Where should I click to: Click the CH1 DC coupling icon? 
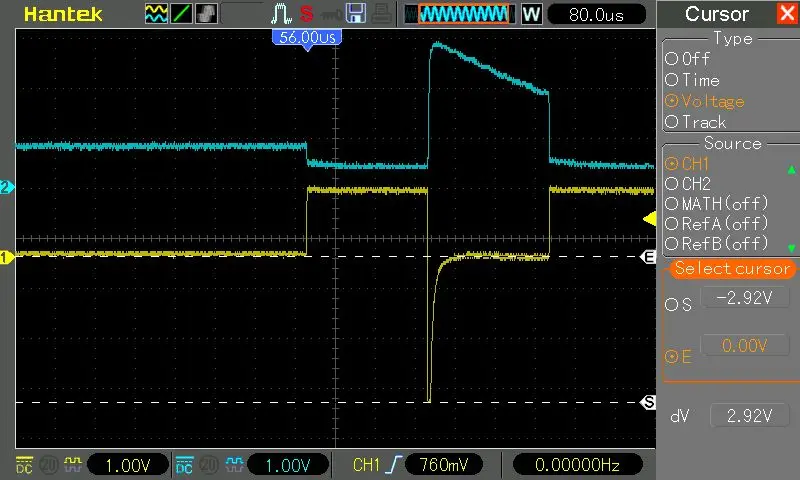(x=24, y=465)
